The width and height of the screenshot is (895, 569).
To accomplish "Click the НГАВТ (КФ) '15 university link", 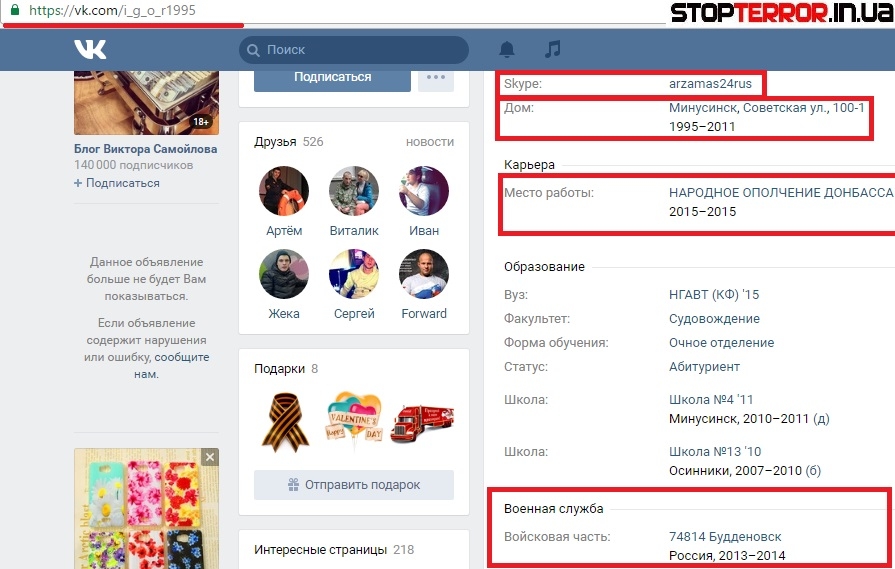I will [x=714, y=295].
